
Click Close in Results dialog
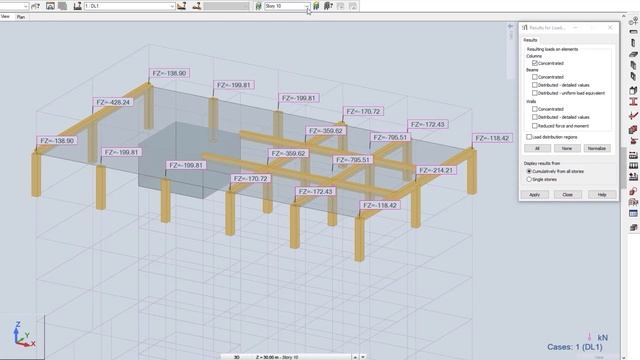coord(568,195)
